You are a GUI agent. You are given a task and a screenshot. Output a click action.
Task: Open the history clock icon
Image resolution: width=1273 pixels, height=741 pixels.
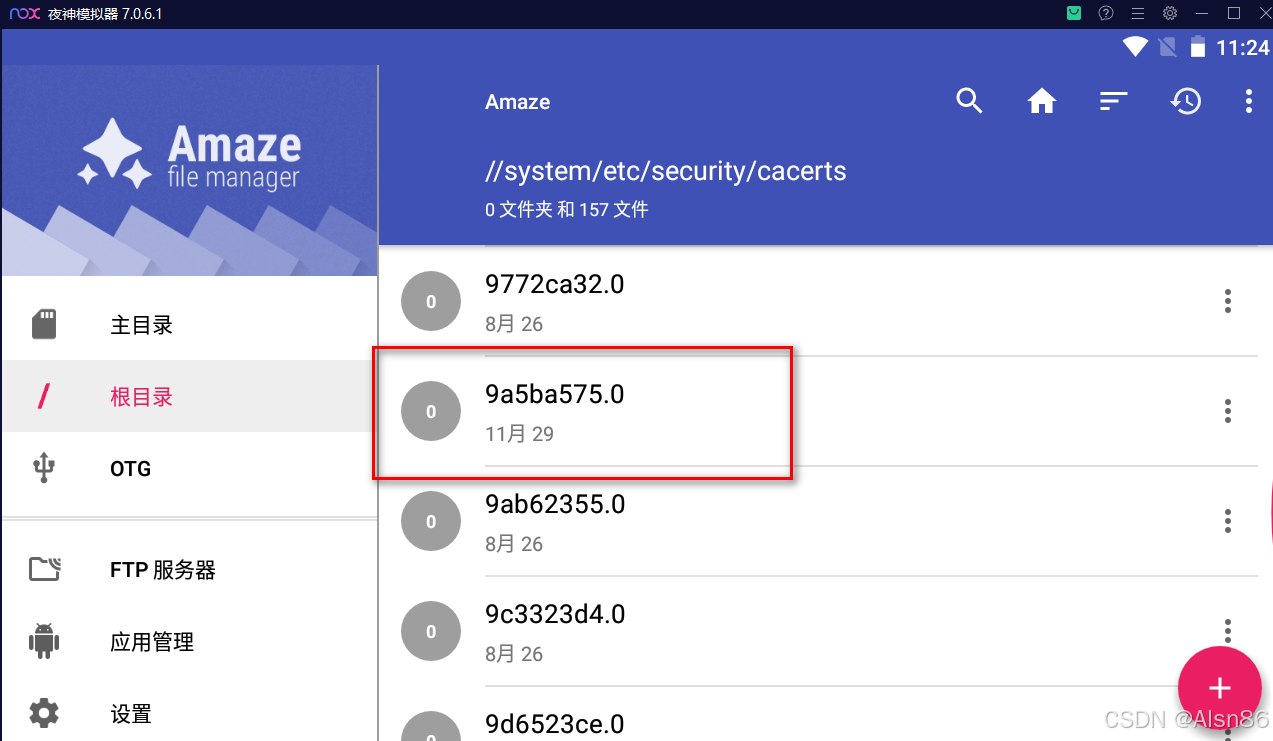[x=1186, y=101]
